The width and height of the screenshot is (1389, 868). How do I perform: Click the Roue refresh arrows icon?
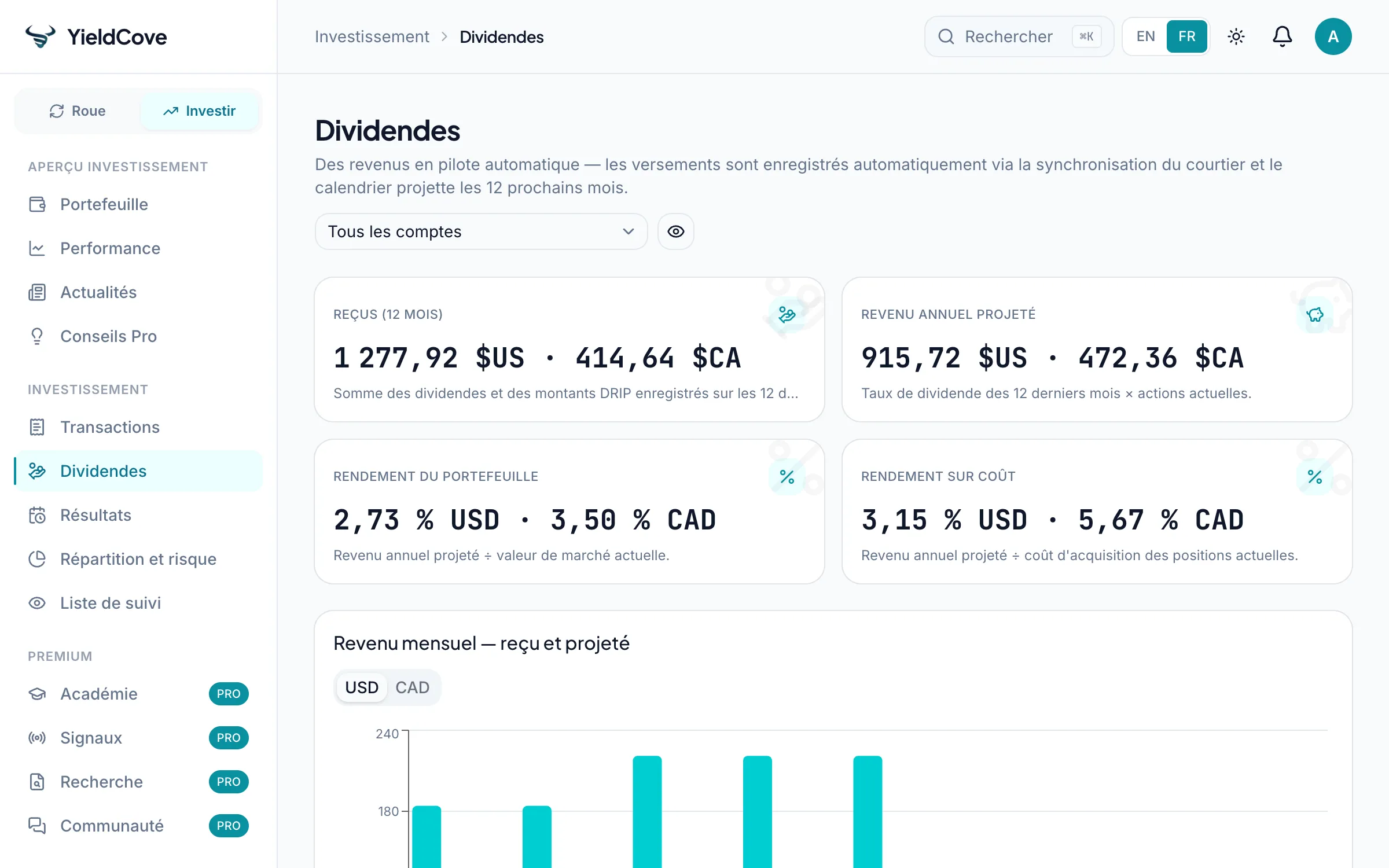click(57, 111)
